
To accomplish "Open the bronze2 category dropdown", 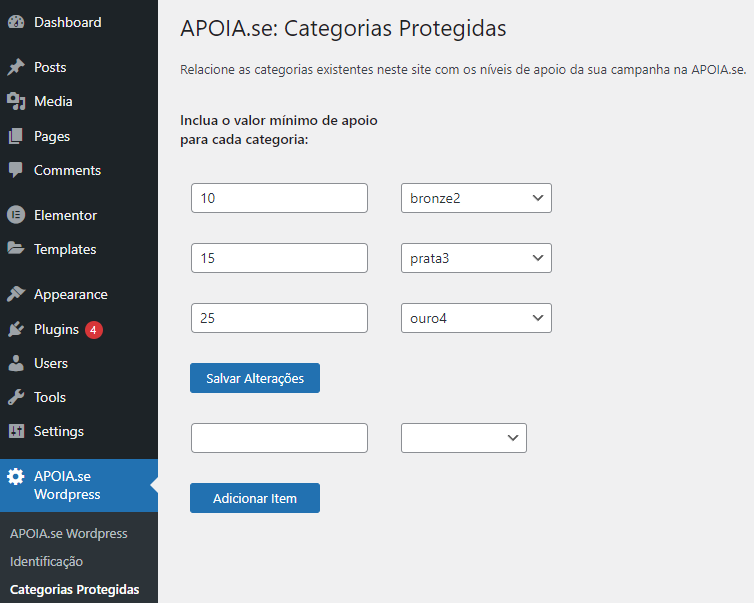I will click(476, 198).
